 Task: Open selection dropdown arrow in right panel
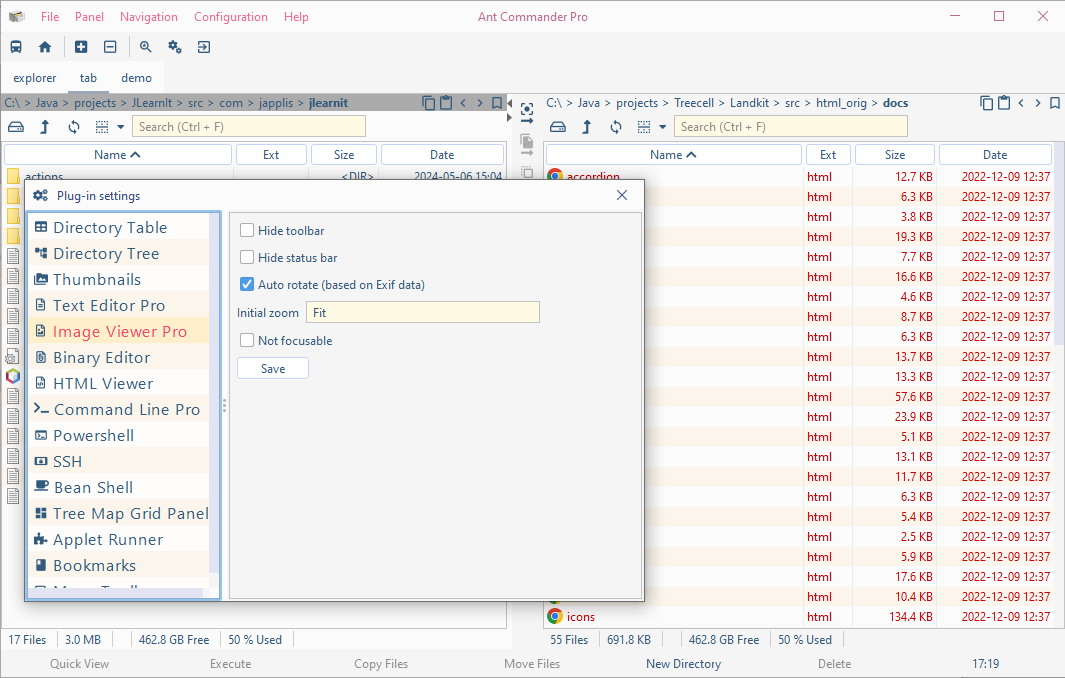[663, 127]
